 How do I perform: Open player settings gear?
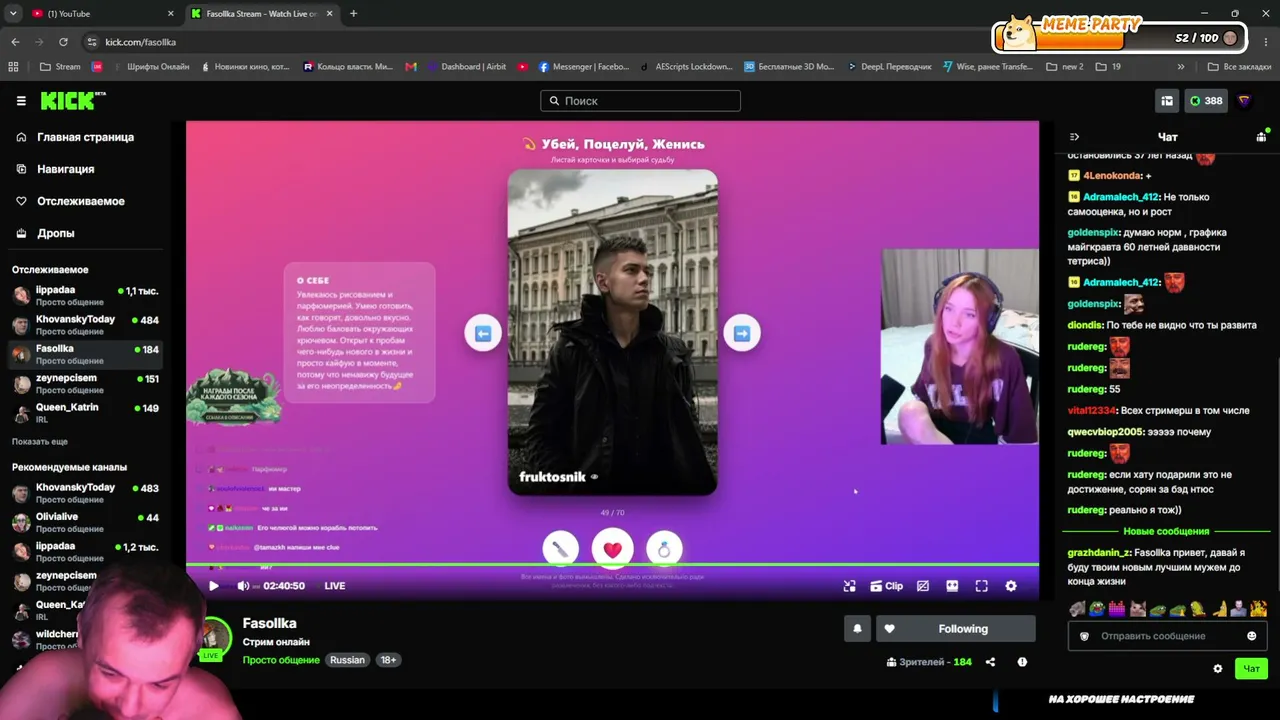click(1011, 586)
